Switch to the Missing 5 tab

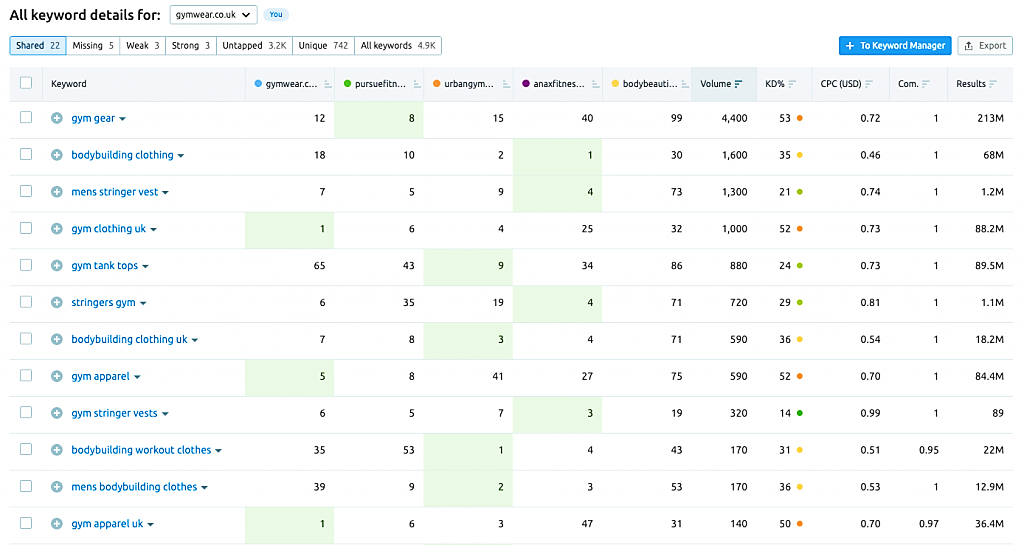(93, 46)
